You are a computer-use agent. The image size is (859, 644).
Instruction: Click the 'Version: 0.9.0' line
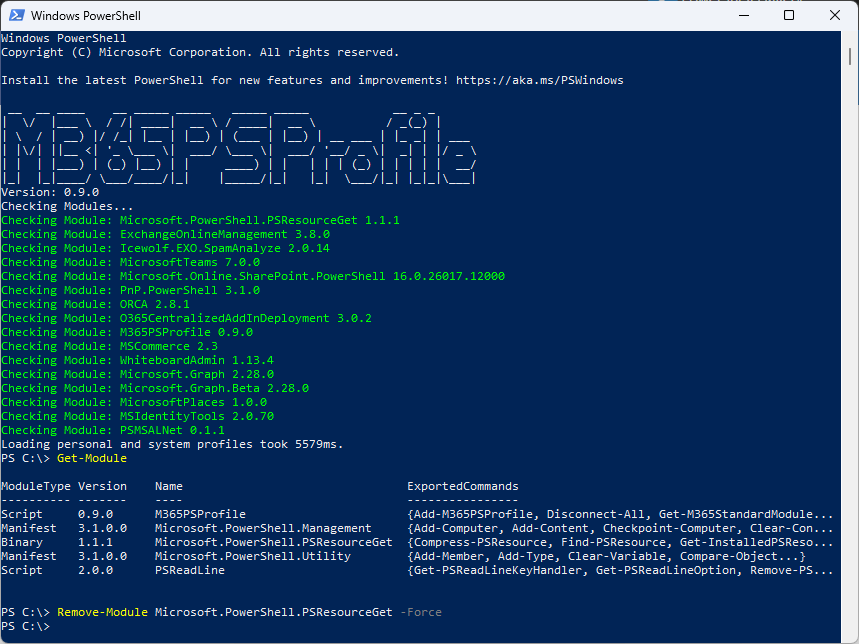[50, 192]
